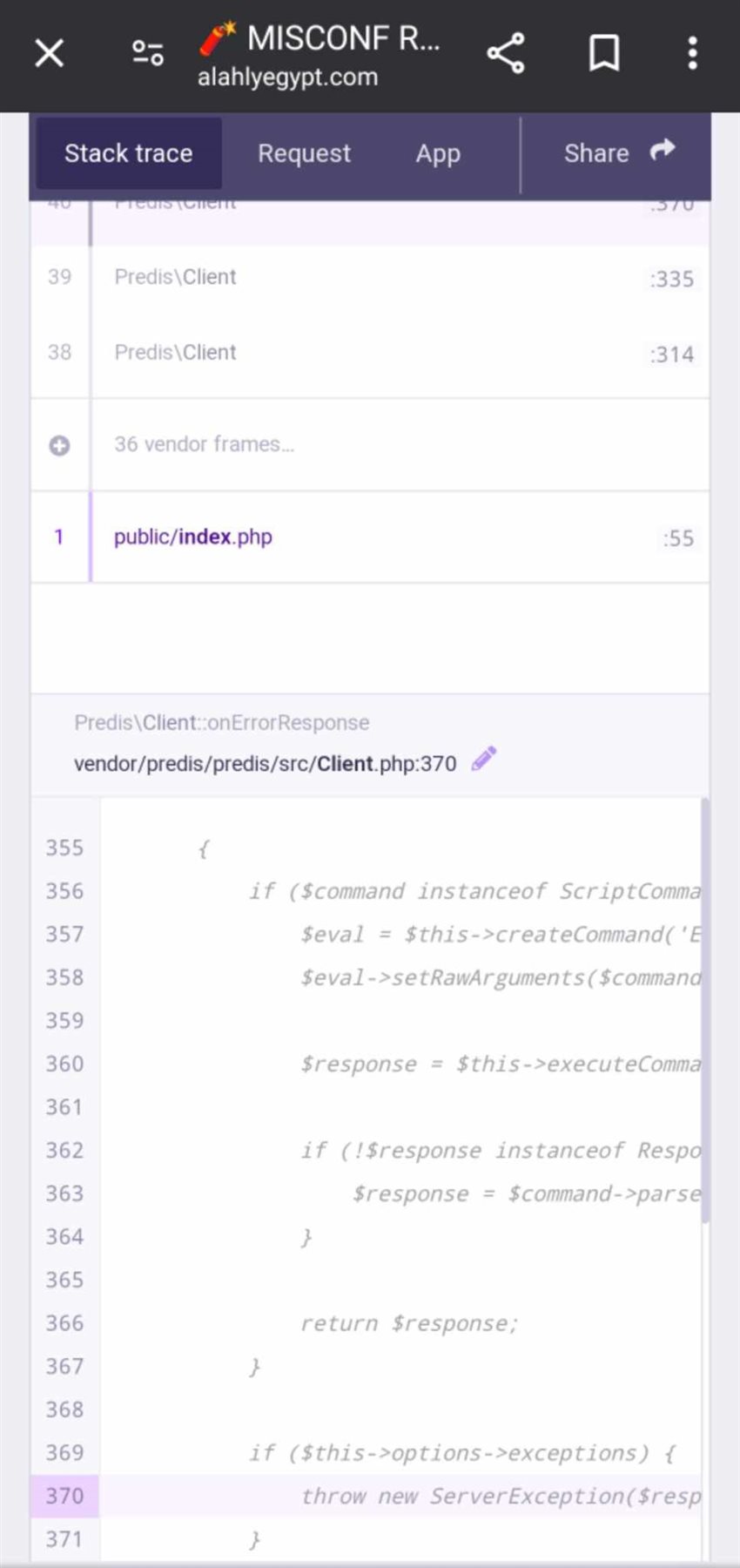Screen dimensions: 740x1568
Task: Click the code viewer vertical scrollbar
Action: tap(704, 1010)
